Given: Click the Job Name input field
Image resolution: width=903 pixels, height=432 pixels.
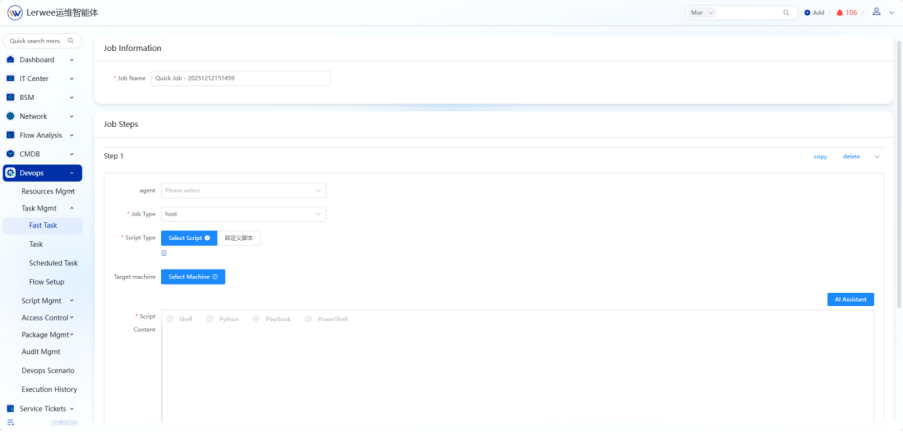Looking at the screenshot, I should coord(240,78).
